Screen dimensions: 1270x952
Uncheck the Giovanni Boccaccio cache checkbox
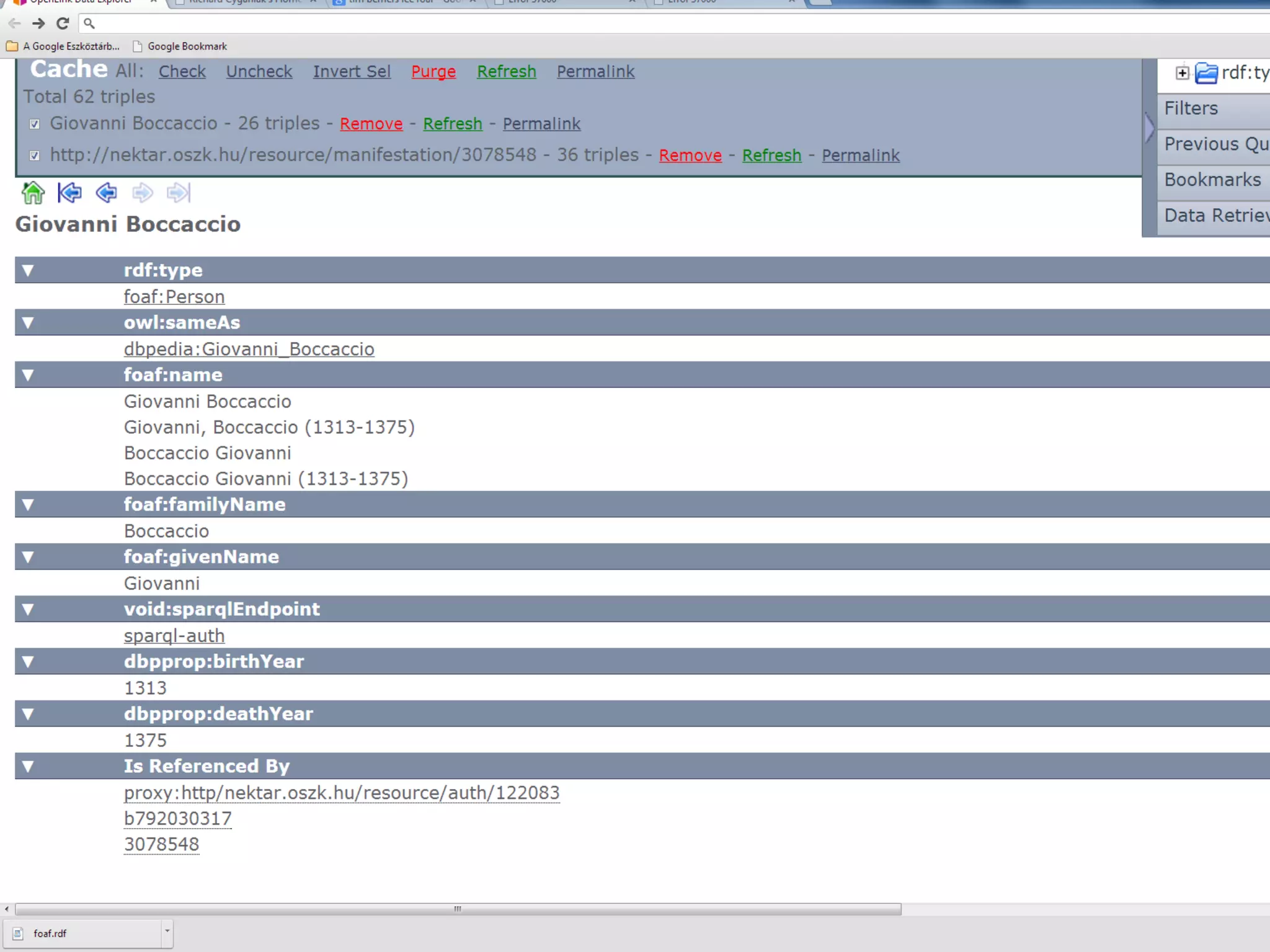pos(35,124)
